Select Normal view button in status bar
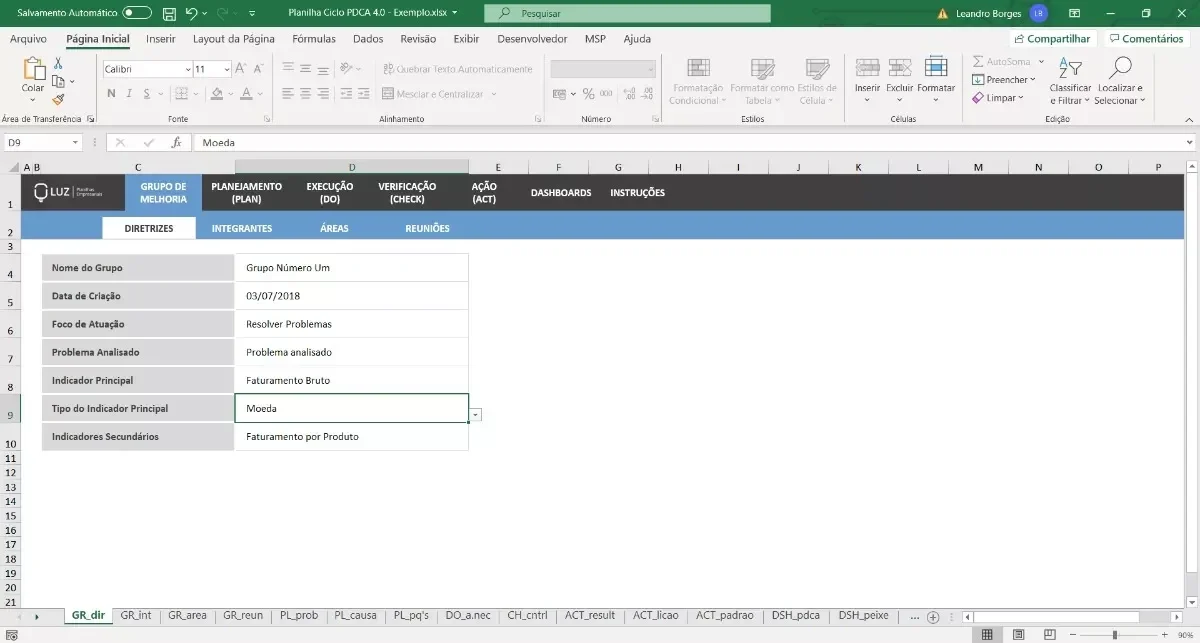The image size is (1200, 643). pyautogui.click(x=987, y=635)
